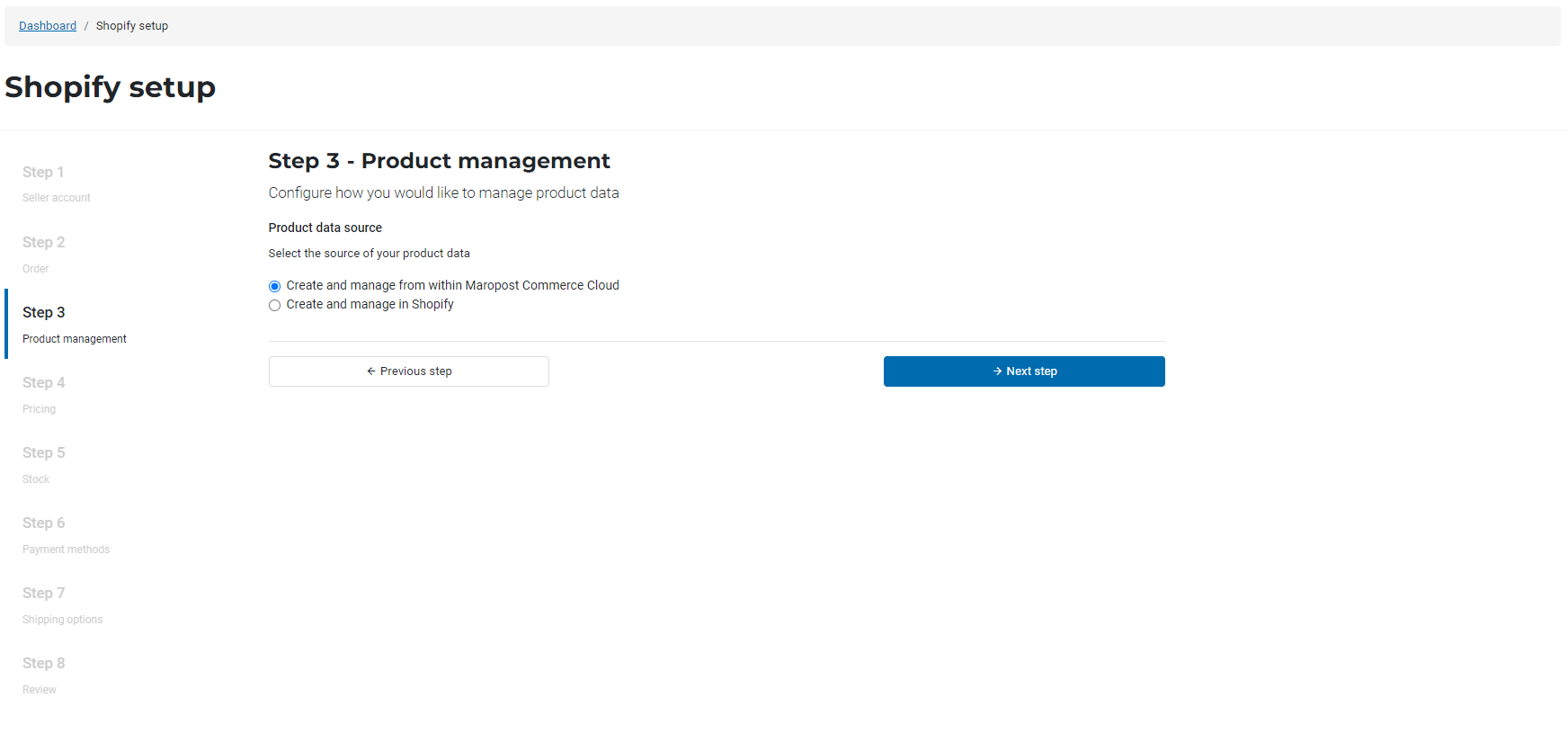Click 'Select the source of your product data' text

click(x=370, y=254)
